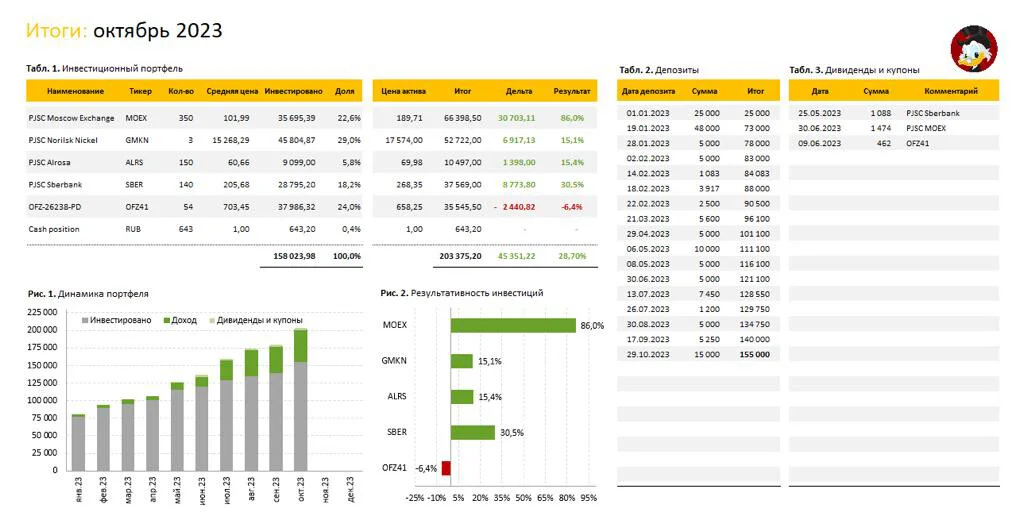The height and width of the screenshot is (524, 1024).
Task: Click the 155 000 deposits total cell
Action: [x=754, y=355]
